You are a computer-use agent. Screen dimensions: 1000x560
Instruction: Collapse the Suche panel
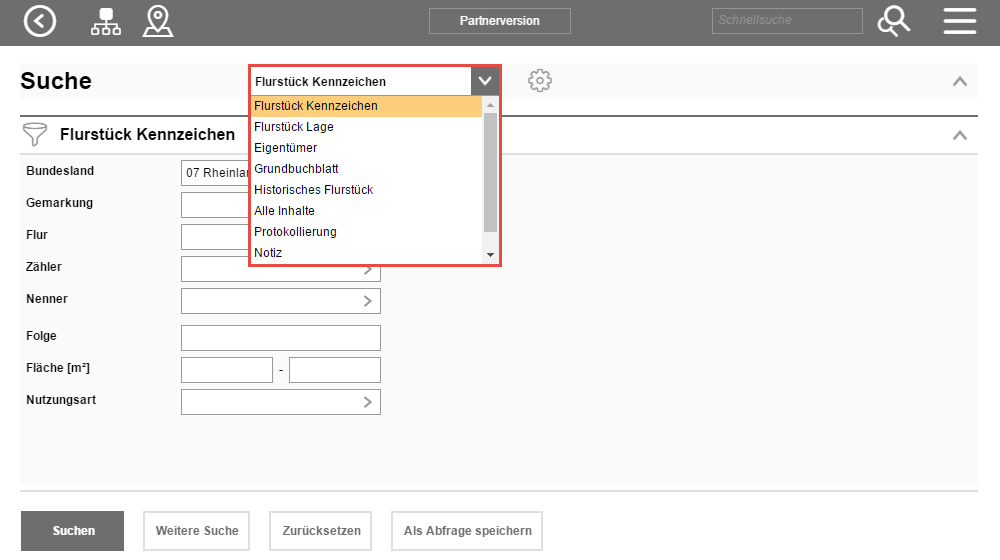tap(959, 81)
